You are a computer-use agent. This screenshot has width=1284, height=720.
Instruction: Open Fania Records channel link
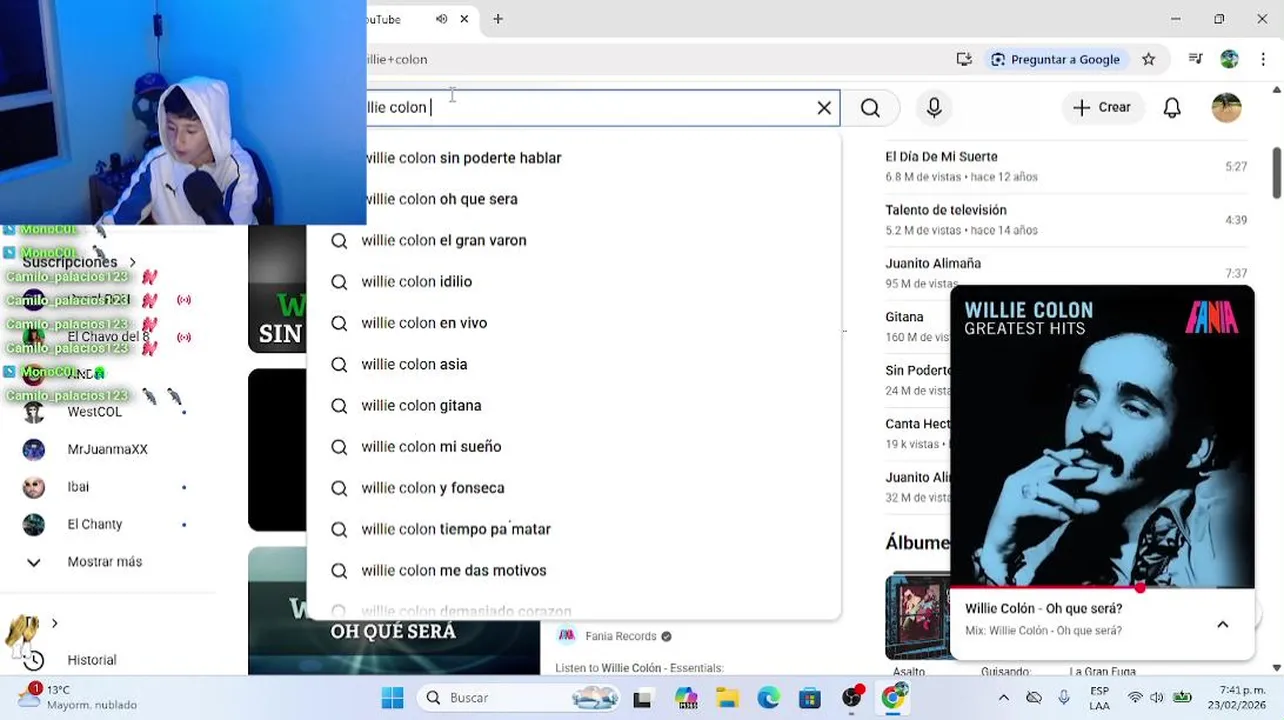pyautogui.click(x=621, y=636)
